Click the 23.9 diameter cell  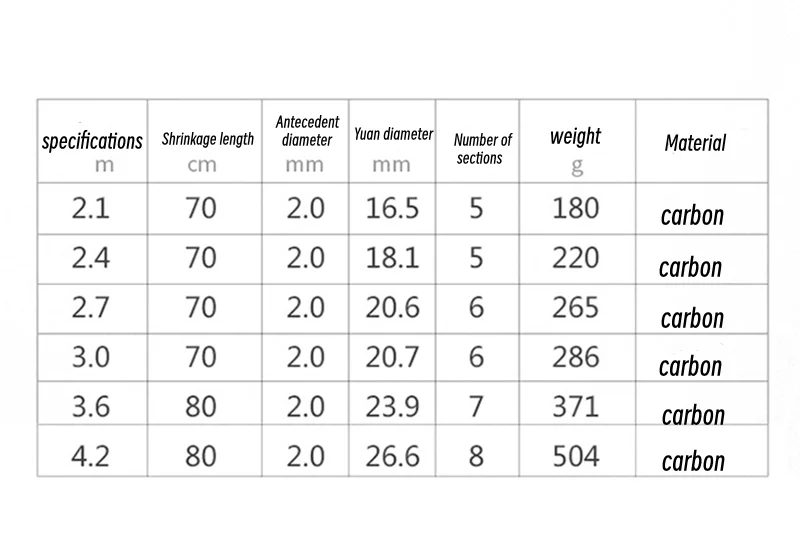[x=392, y=406]
